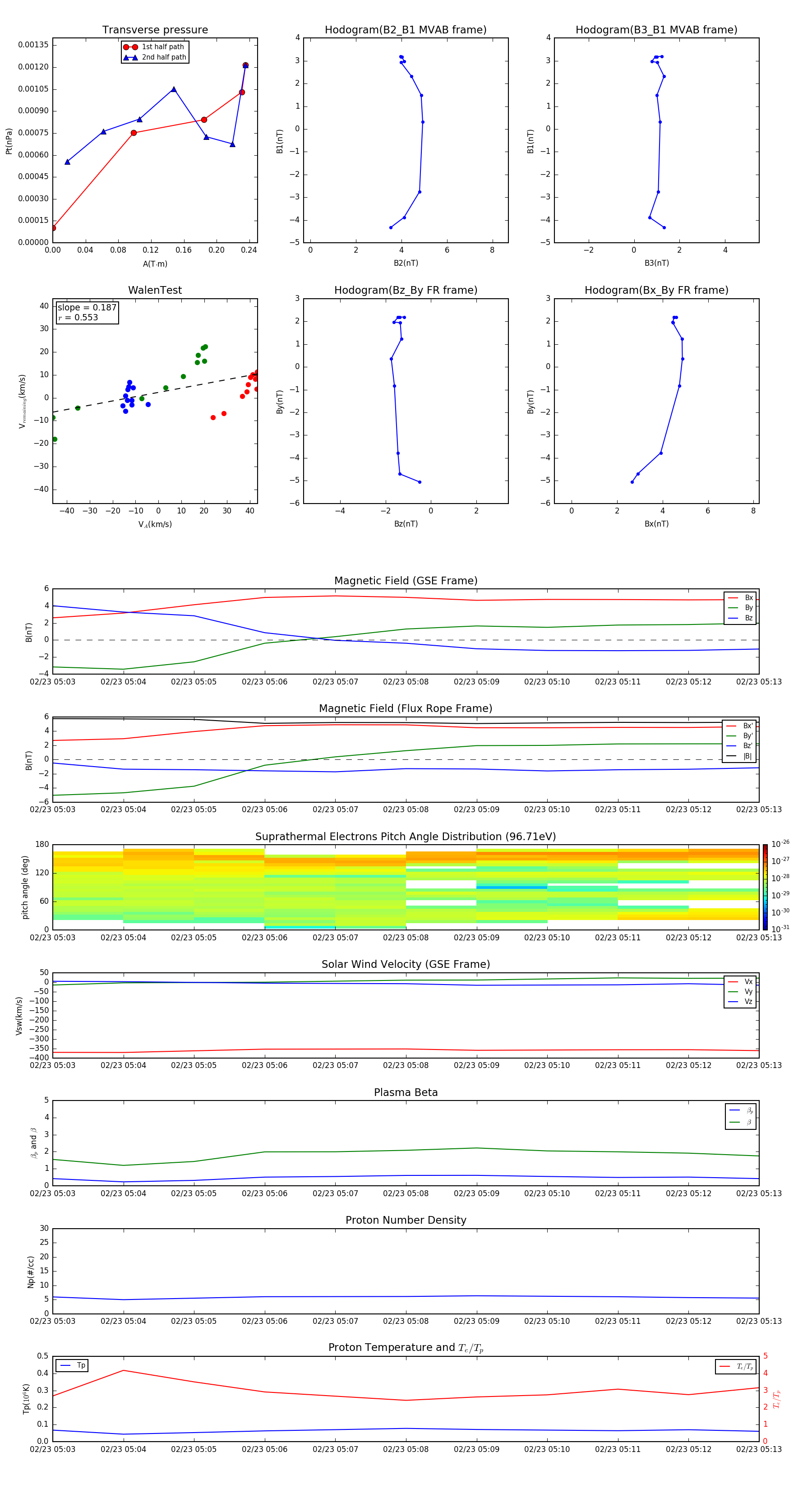This screenshot has height=1489, width=812.
Task: Click the 'Transverse pressure' plot title
Action: point(155,30)
